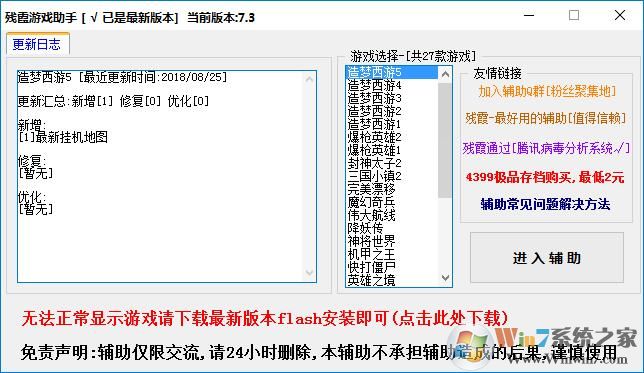This screenshot has width=644, height=373.
Task: Open the 加入辅助Q群 link
Action: click(547, 91)
